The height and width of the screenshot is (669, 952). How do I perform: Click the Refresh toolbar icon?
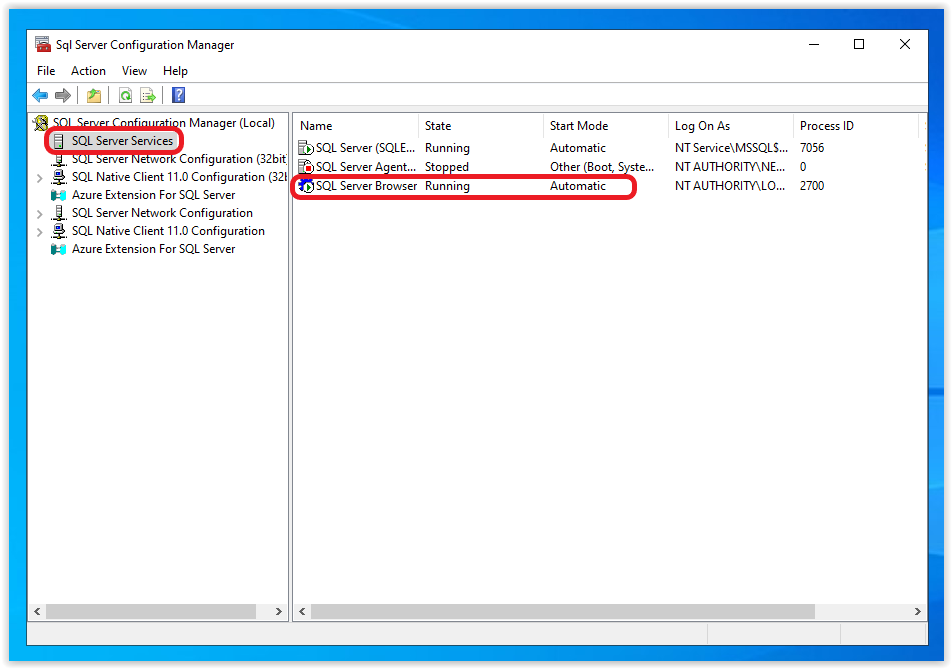point(125,95)
